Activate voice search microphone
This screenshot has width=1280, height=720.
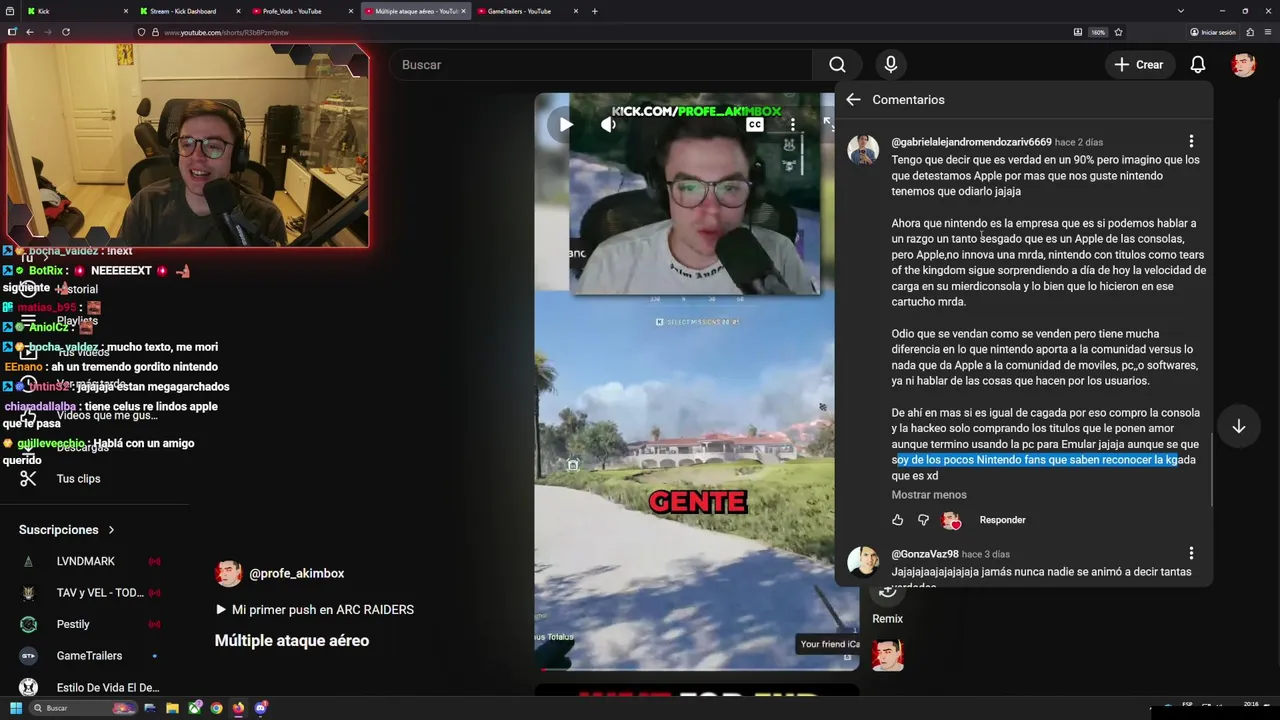[x=891, y=65]
